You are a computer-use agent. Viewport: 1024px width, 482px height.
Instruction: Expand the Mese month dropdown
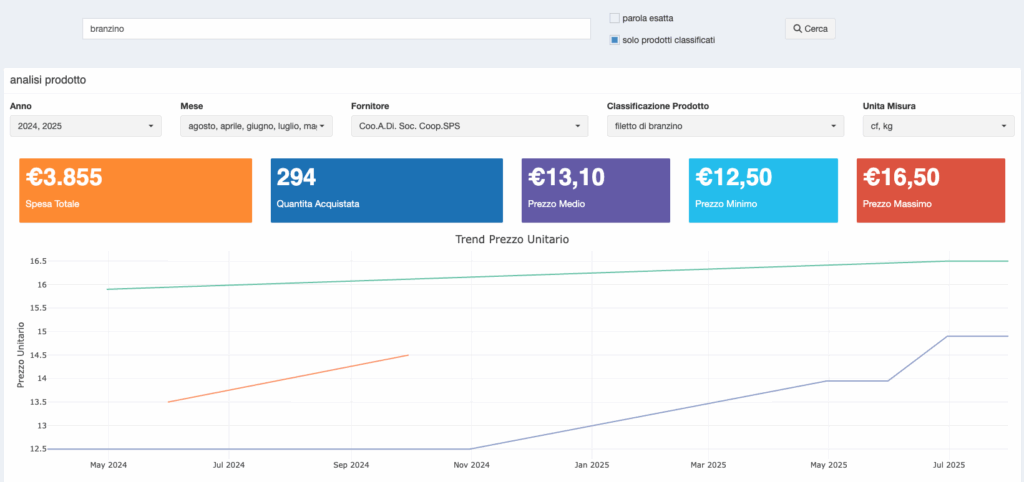(256, 126)
